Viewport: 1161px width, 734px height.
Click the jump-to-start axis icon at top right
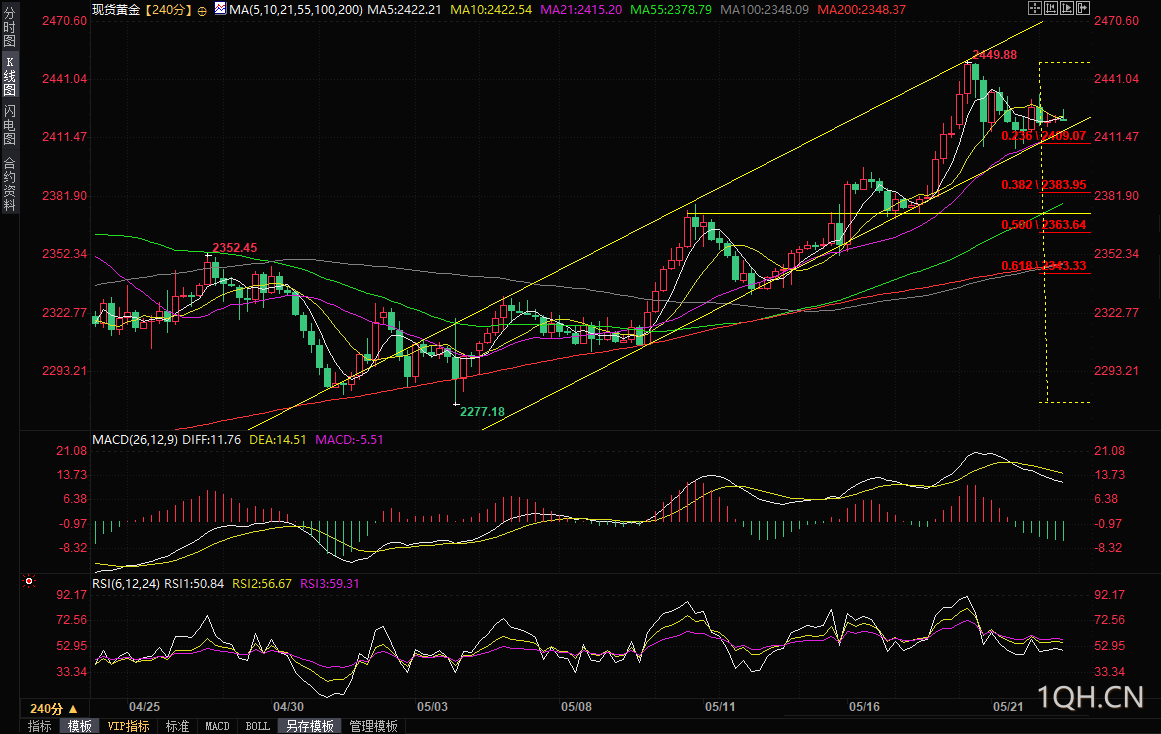point(1051,8)
